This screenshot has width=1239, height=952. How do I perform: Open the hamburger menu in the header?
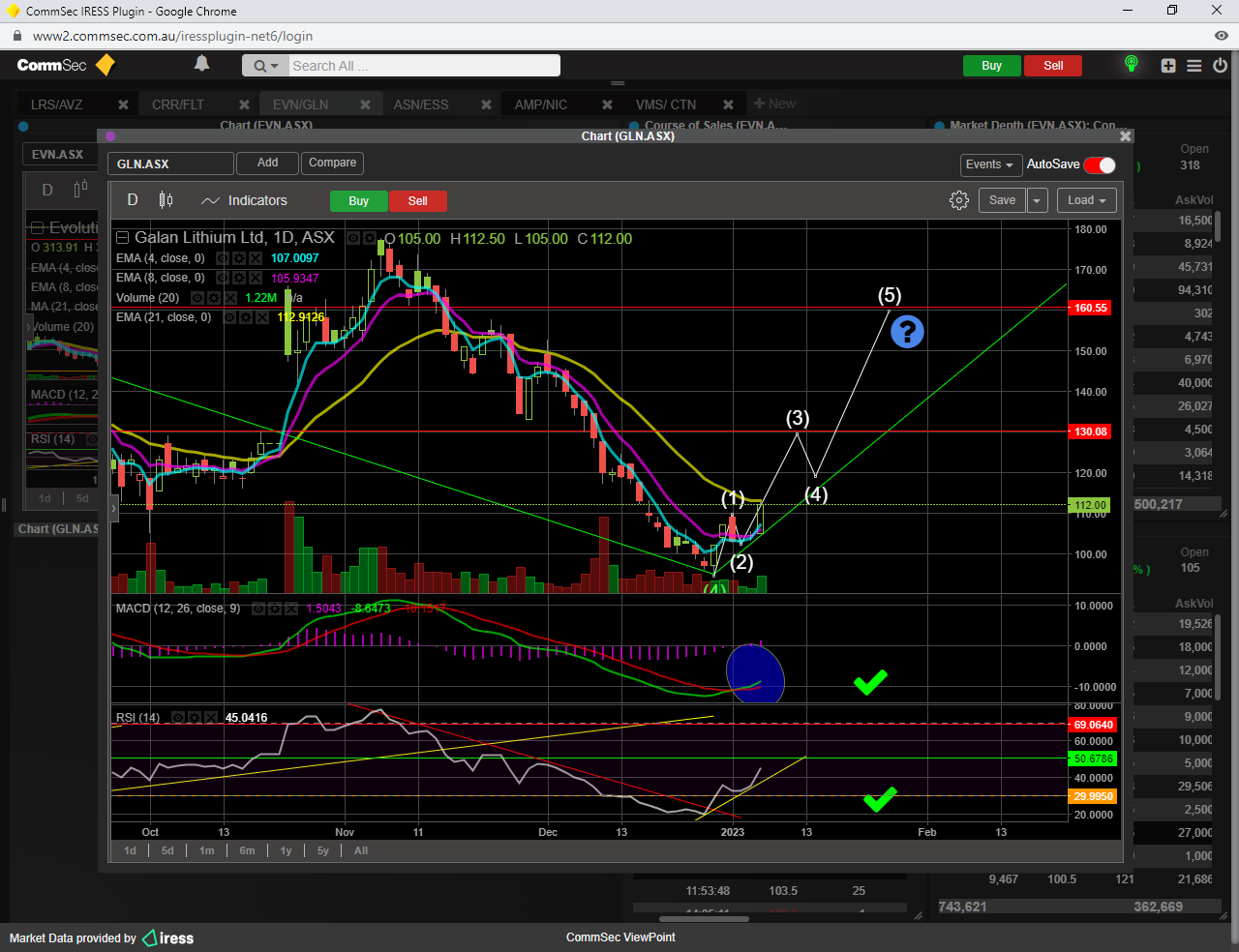pos(1194,66)
